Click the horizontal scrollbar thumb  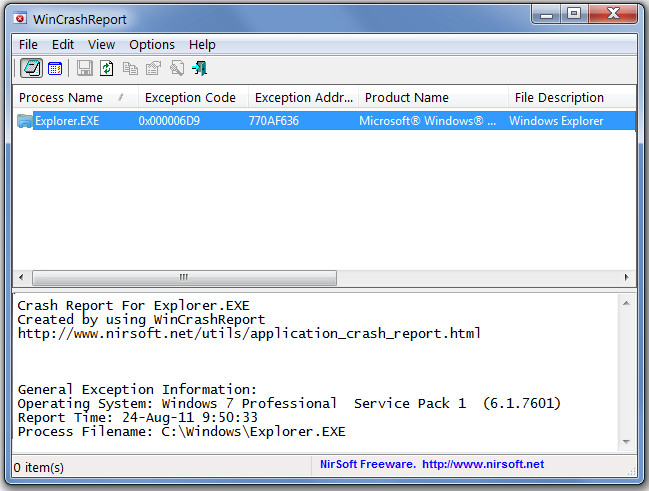click(184, 277)
